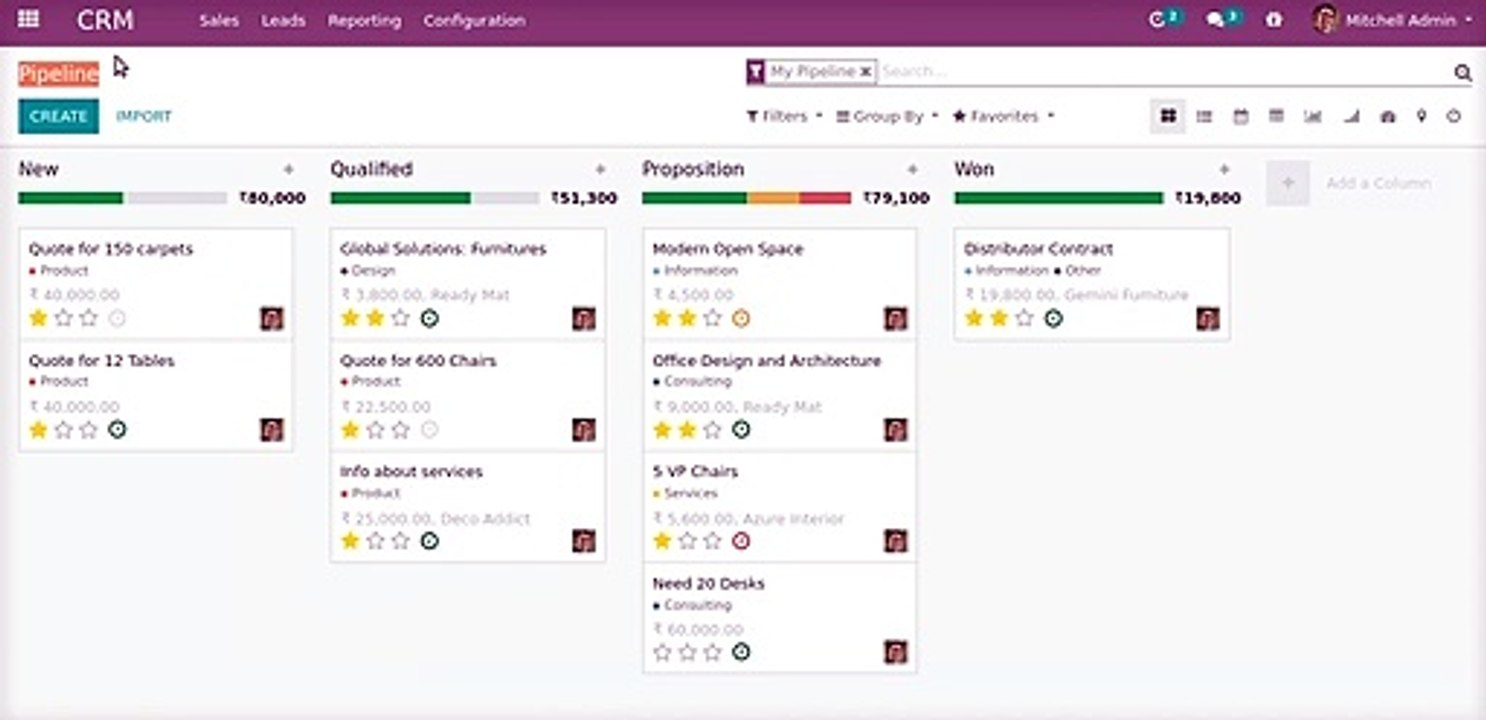1486x720 pixels.
Task: Set second priority star on Quote for 150 carpets
Action: (64, 319)
